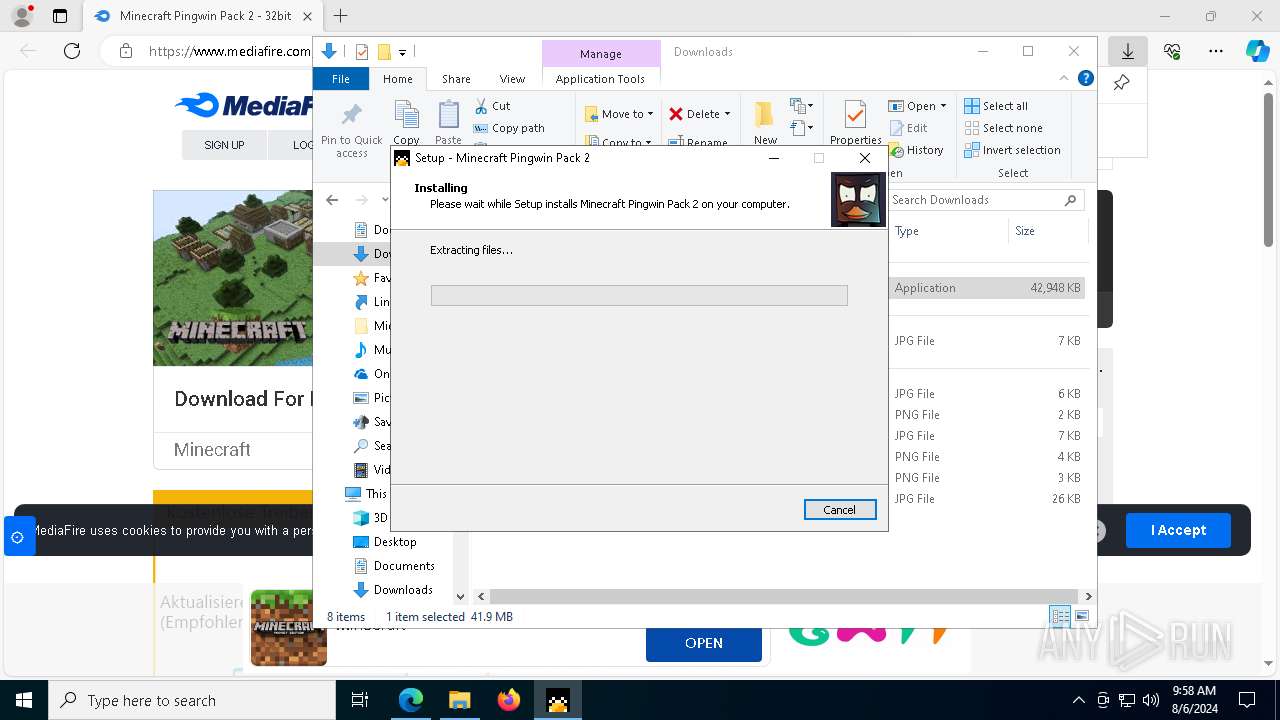The width and height of the screenshot is (1280, 720).
Task: Open the Edge Copilot icon
Action: point(1257,51)
